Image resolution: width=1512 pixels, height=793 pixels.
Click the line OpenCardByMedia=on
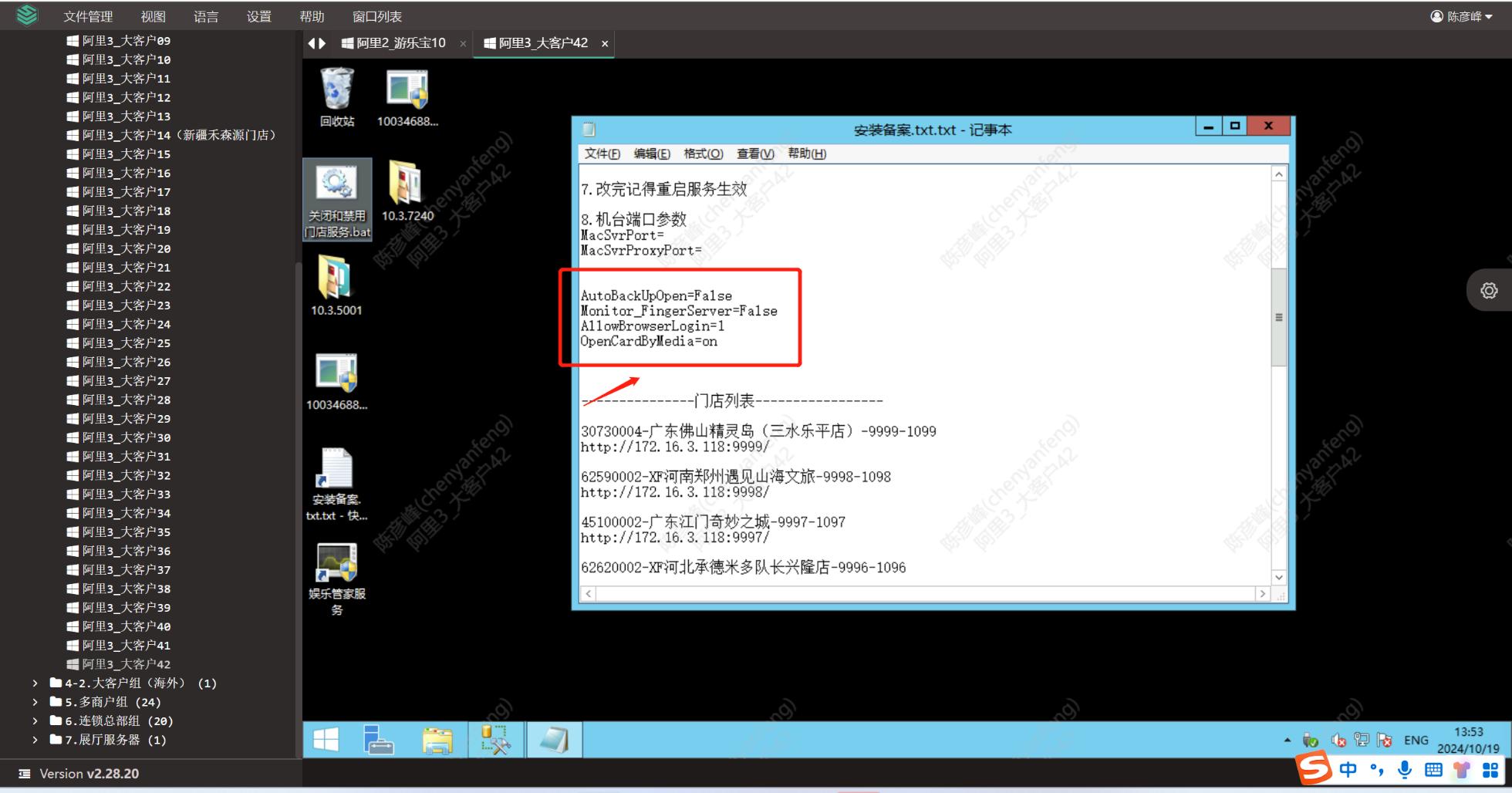(x=649, y=341)
